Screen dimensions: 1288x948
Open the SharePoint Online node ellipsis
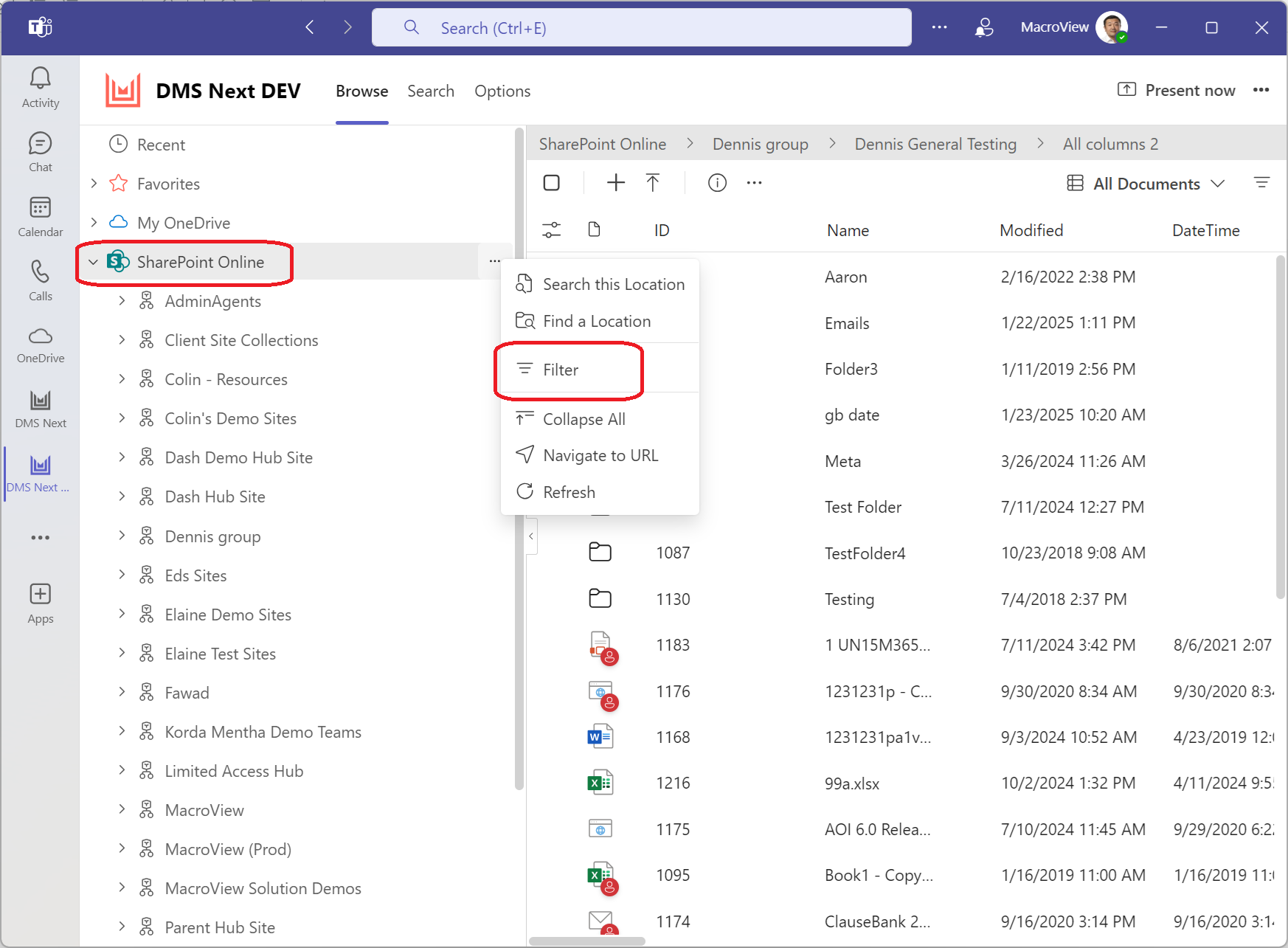coord(494,261)
